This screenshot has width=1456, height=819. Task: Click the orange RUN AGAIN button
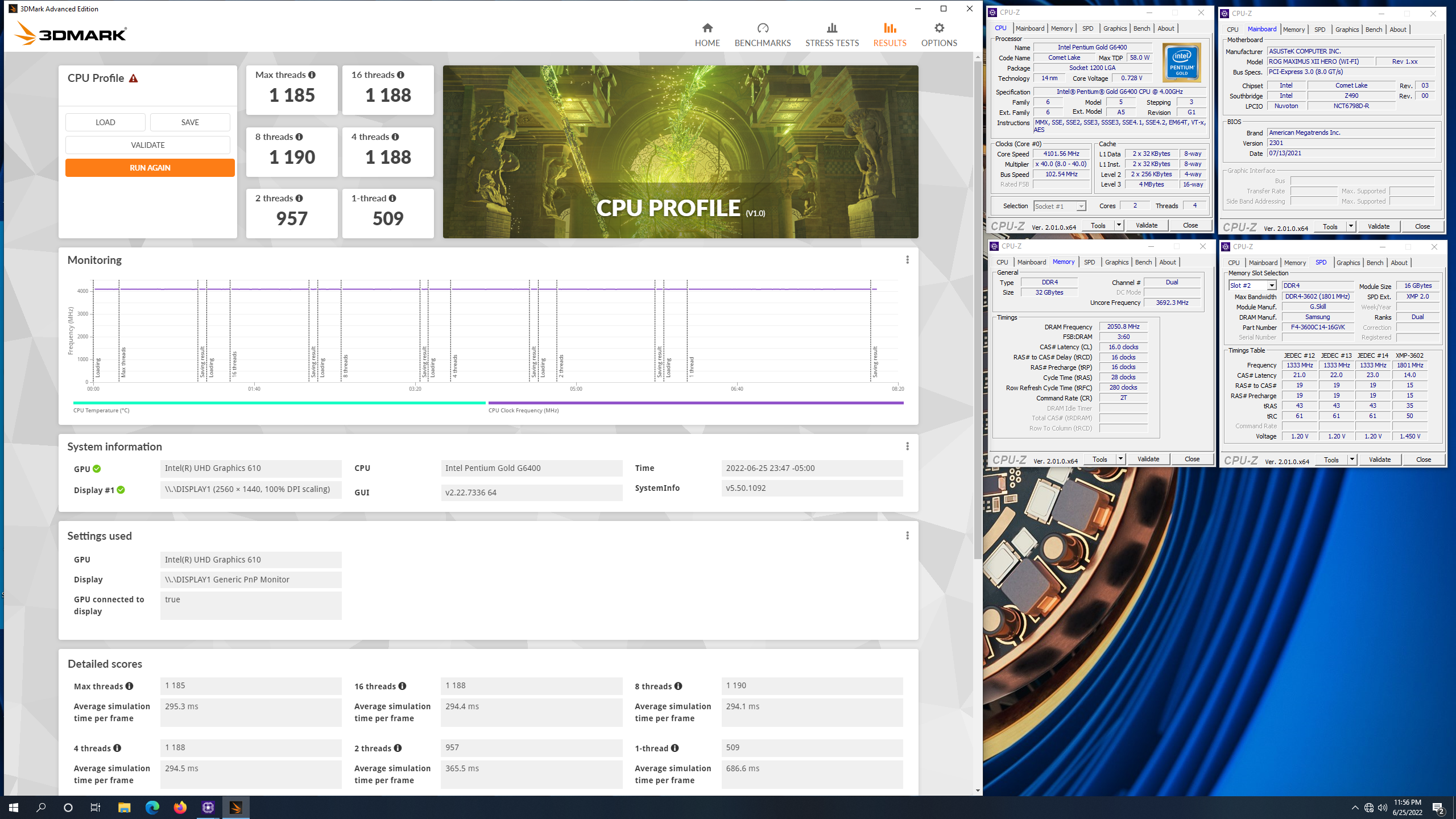coord(150,168)
